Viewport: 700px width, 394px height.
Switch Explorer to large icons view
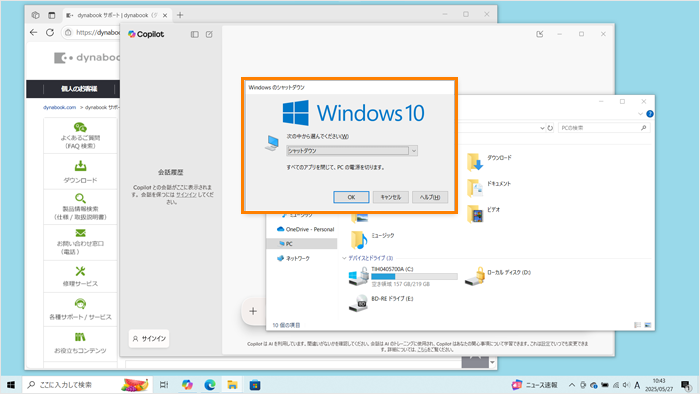(648, 325)
